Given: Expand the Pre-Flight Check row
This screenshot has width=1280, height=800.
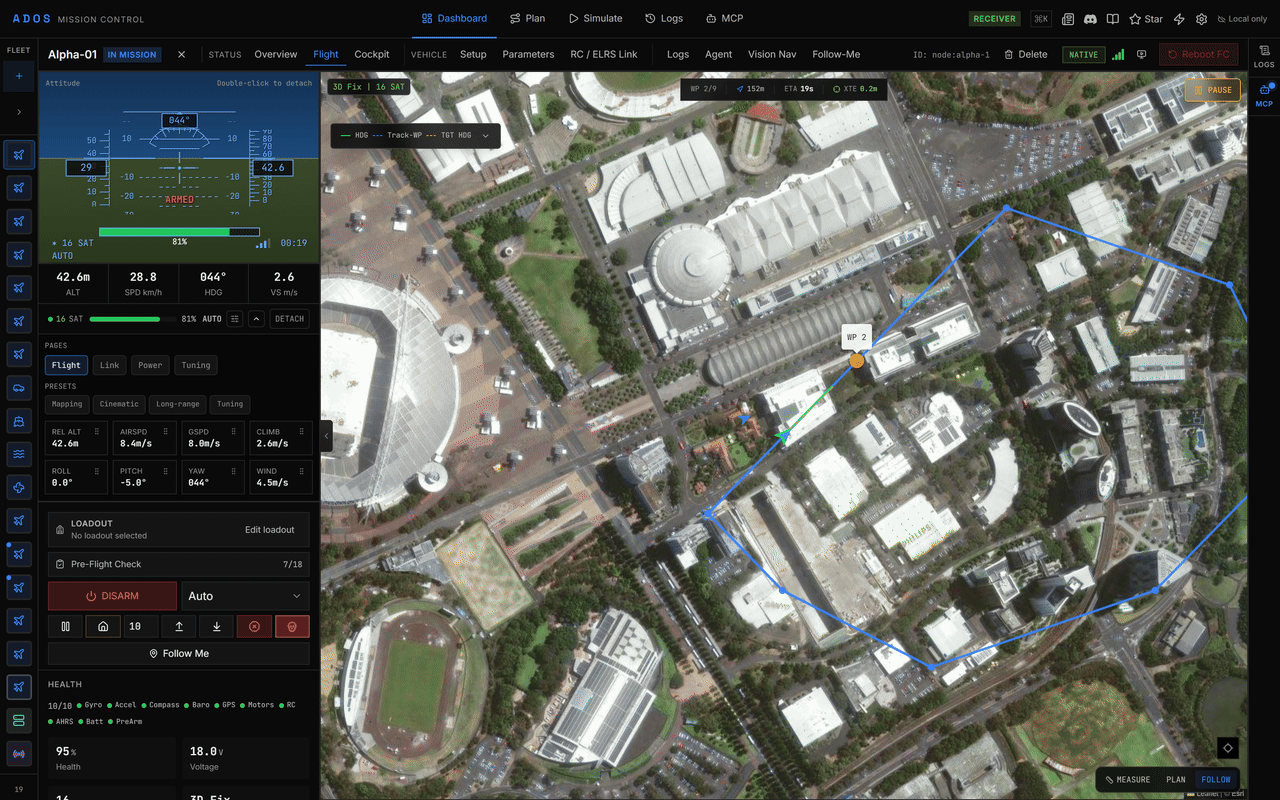Looking at the screenshot, I should point(179,564).
